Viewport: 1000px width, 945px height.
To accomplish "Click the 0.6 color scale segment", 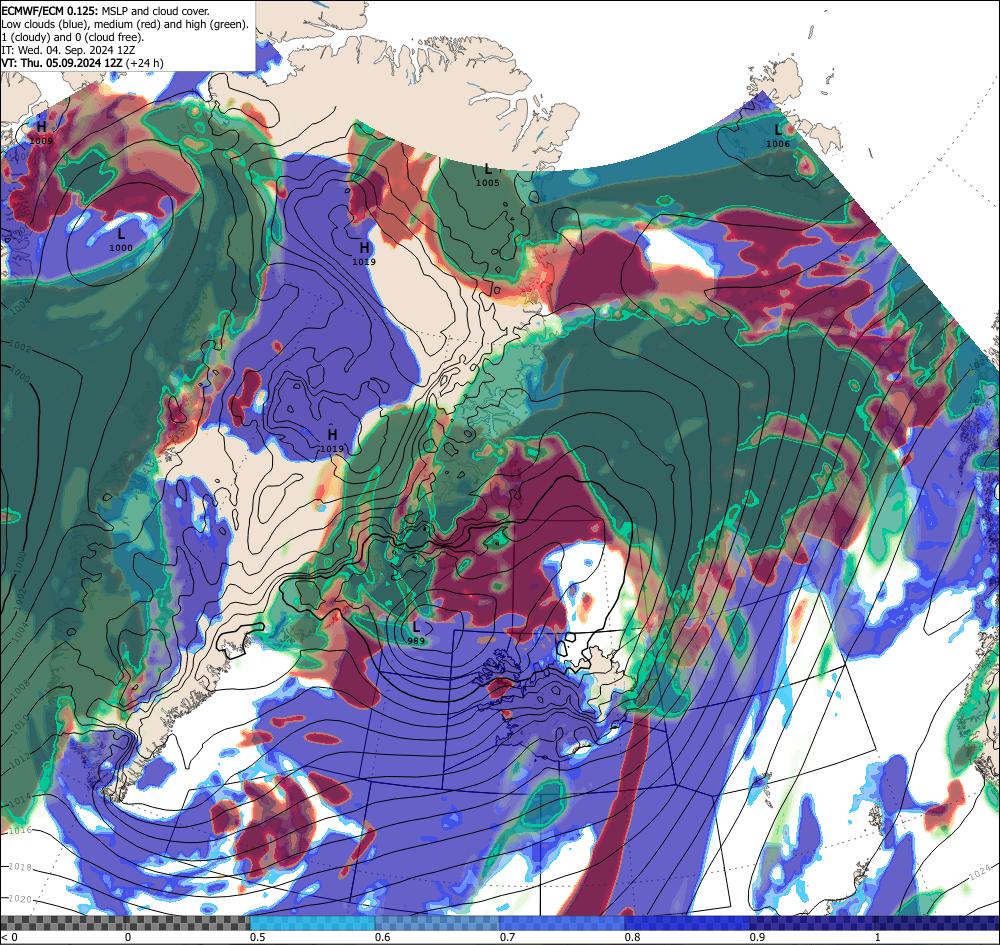I will click(438, 923).
